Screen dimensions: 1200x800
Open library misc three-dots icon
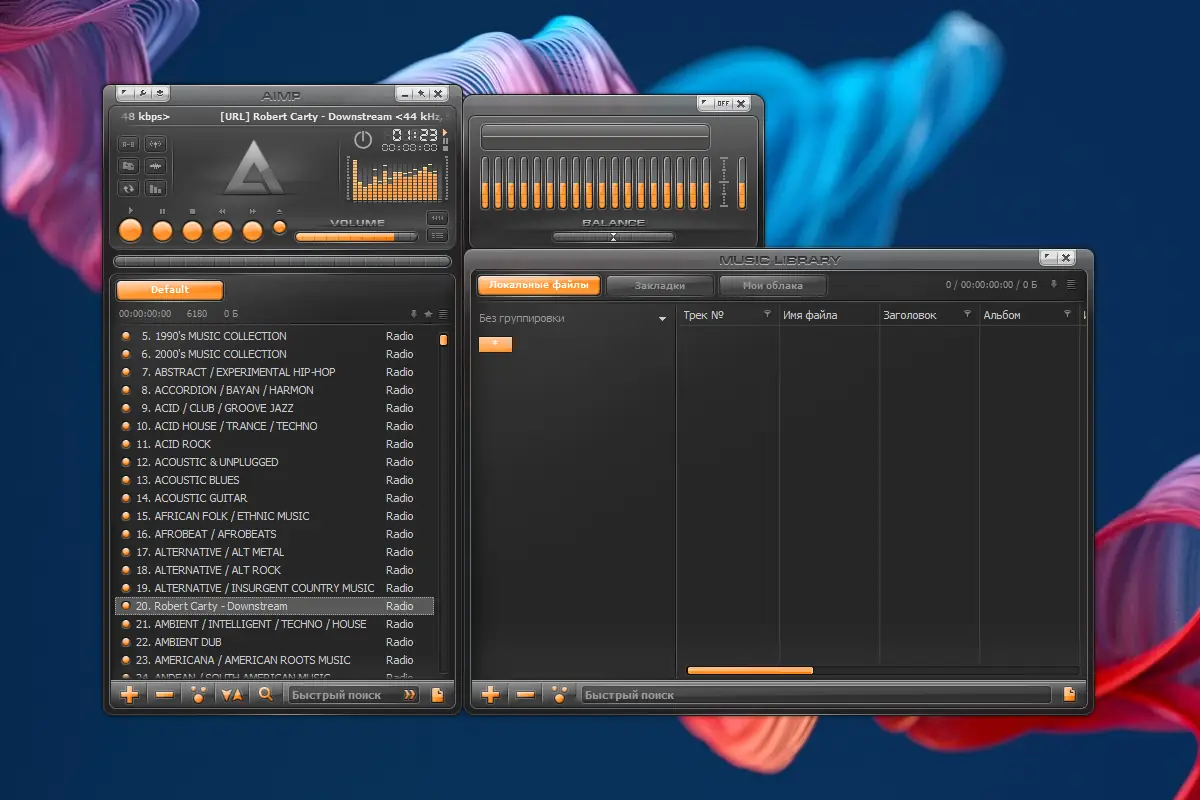pos(558,695)
